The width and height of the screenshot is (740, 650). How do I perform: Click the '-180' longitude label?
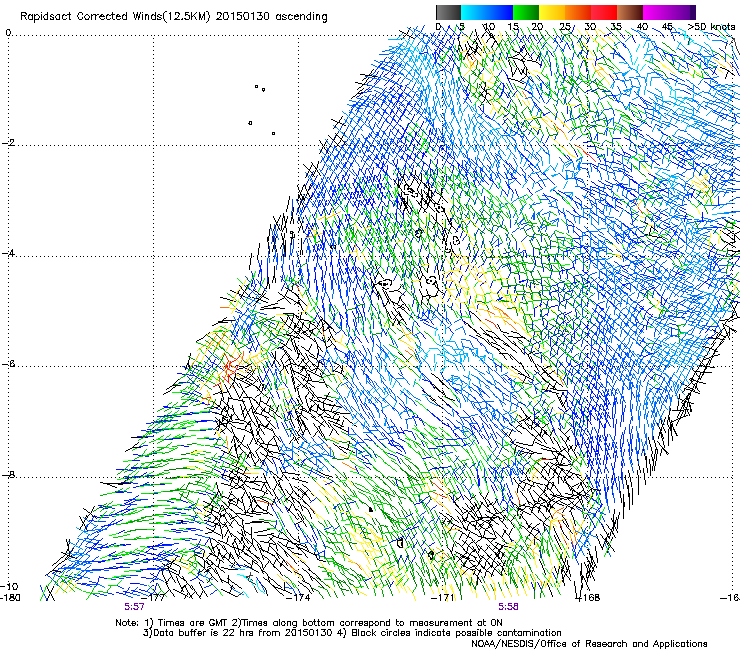pyautogui.click(x=10, y=598)
